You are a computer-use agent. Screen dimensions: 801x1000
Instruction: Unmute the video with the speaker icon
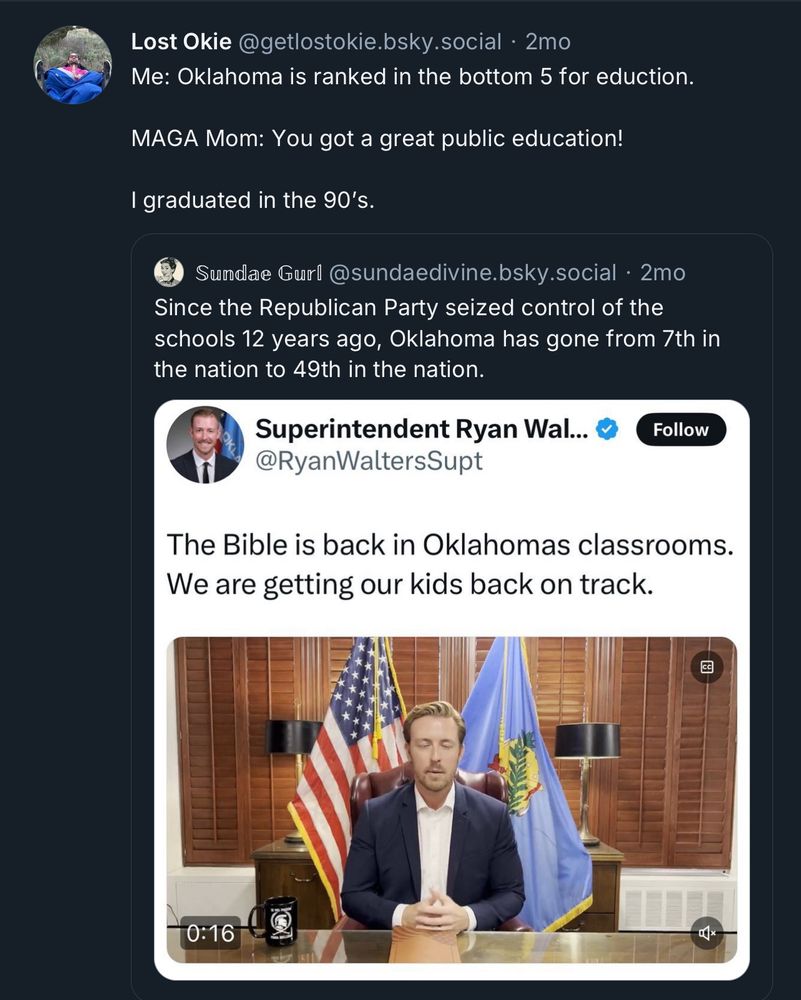(707, 932)
